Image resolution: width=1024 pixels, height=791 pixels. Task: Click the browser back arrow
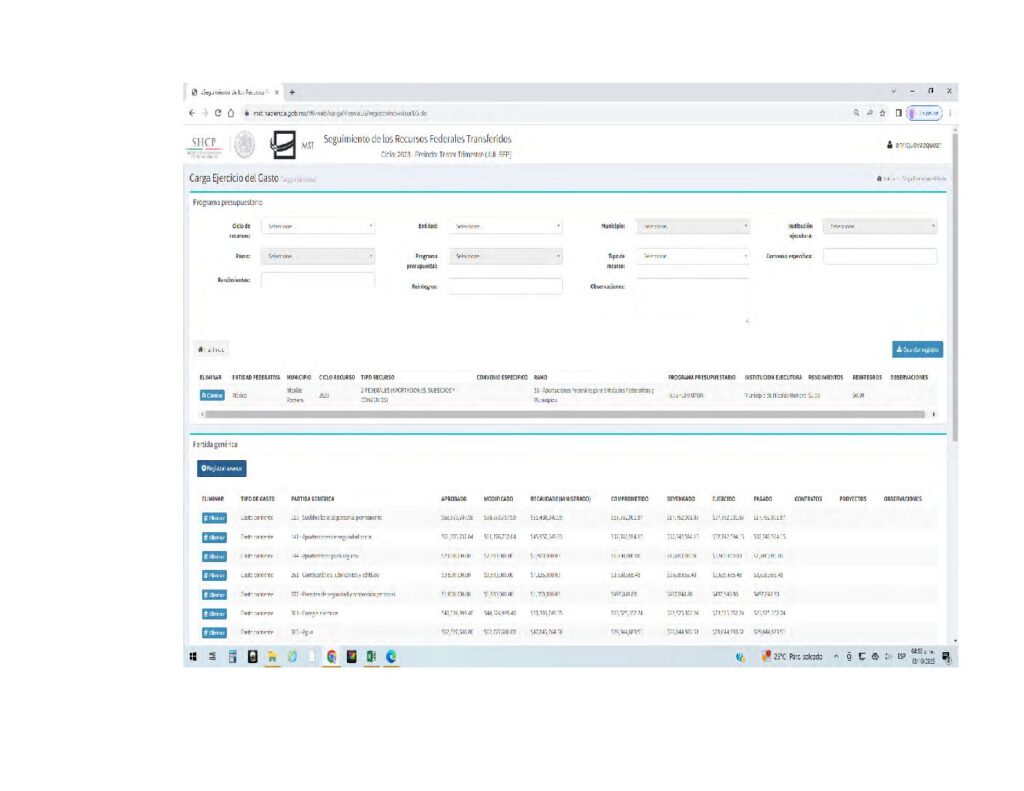192,113
